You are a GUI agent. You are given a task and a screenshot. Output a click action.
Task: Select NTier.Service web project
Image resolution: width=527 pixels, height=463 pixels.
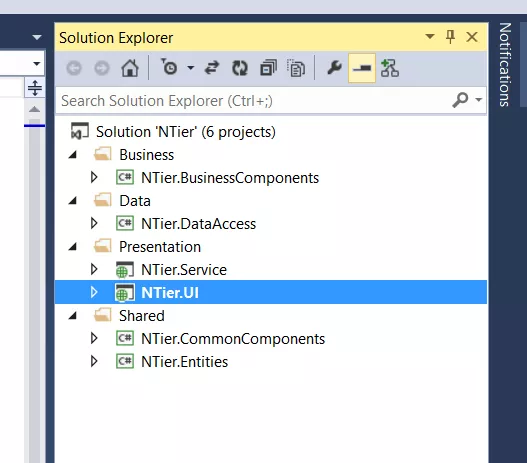pyautogui.click(x=184, y=270)
